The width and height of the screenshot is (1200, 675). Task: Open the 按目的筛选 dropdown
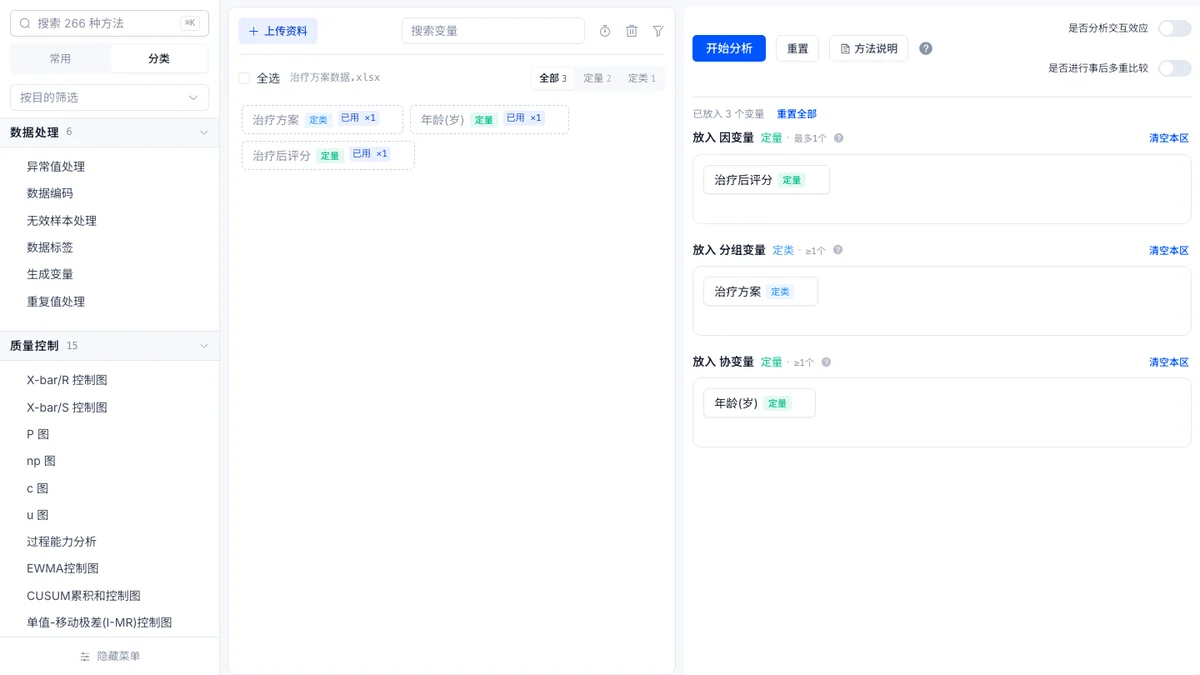(109, 97)
